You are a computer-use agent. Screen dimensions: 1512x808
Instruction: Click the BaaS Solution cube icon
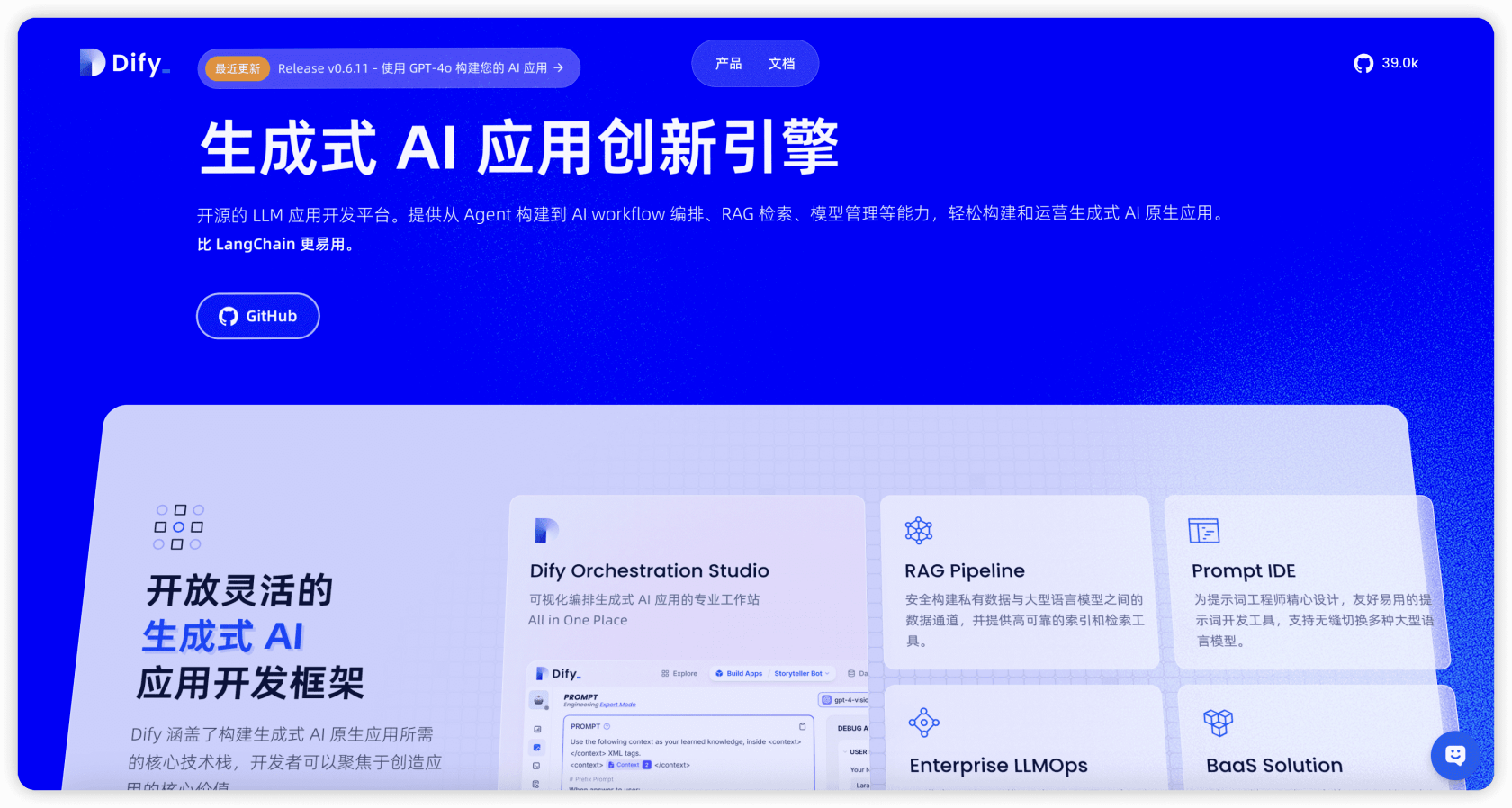point(1218,722)
